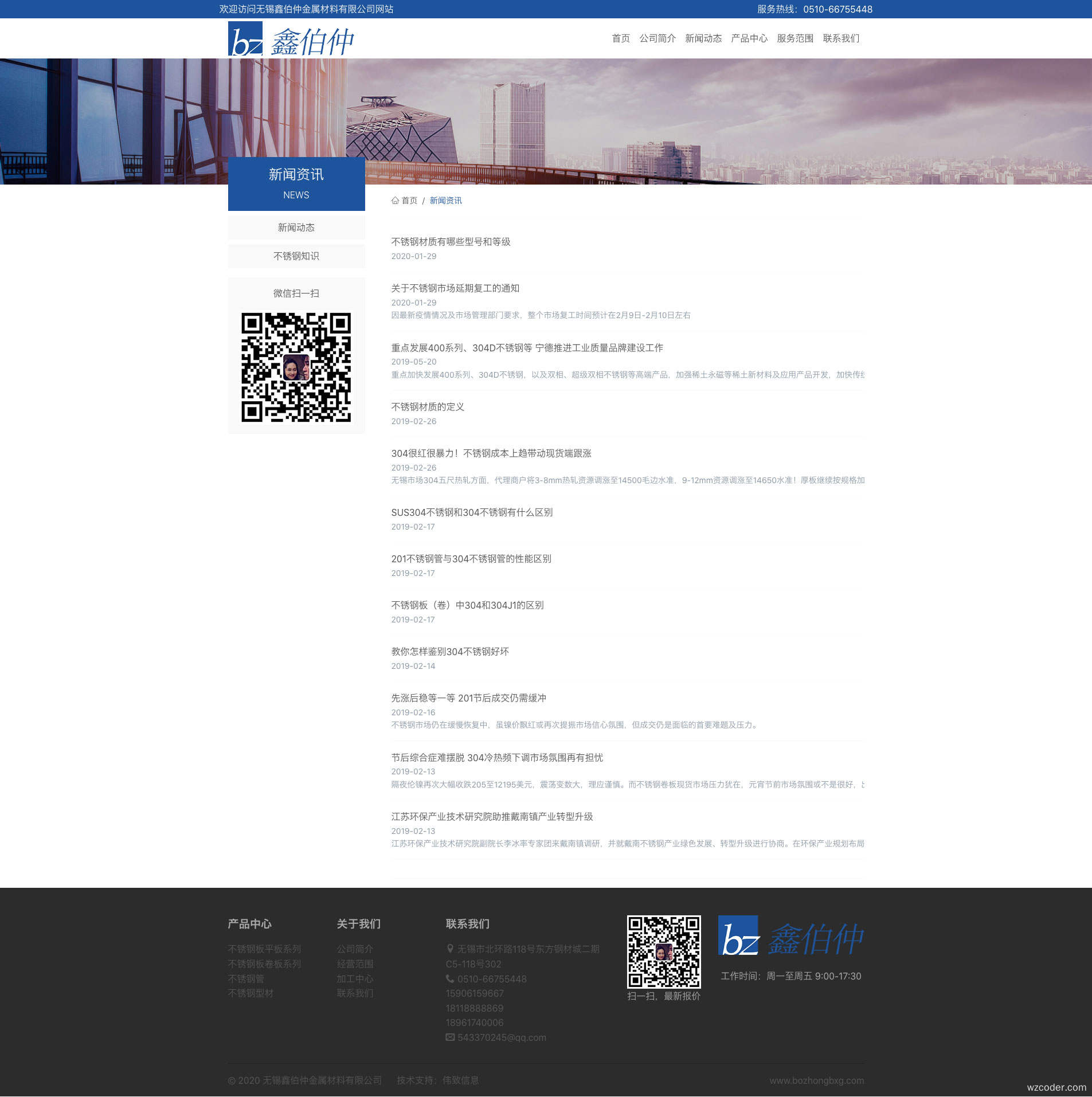
Task: Click the 新闻资讯 breadcrumb link
Action: coord(445,201)
